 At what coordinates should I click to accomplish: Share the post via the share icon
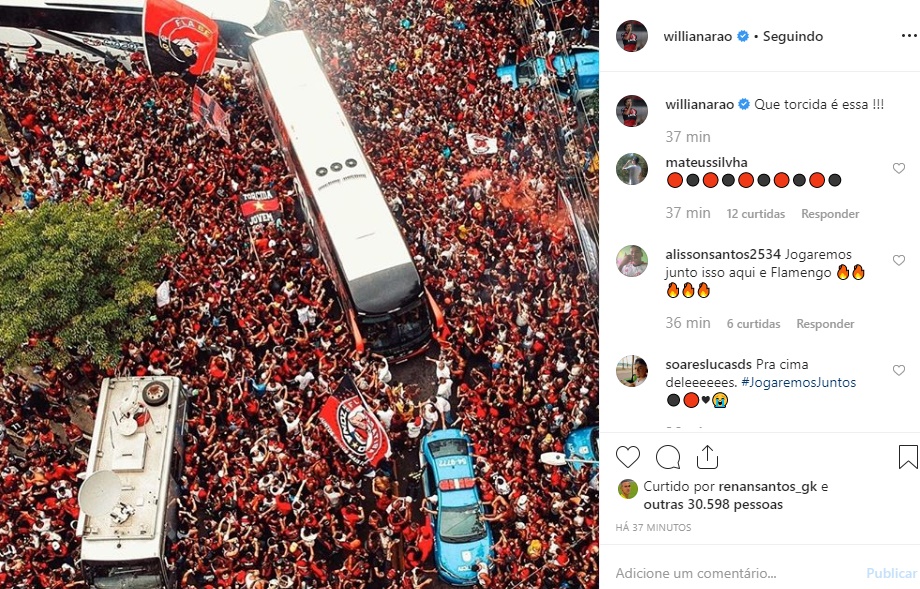tap(707, 457)
